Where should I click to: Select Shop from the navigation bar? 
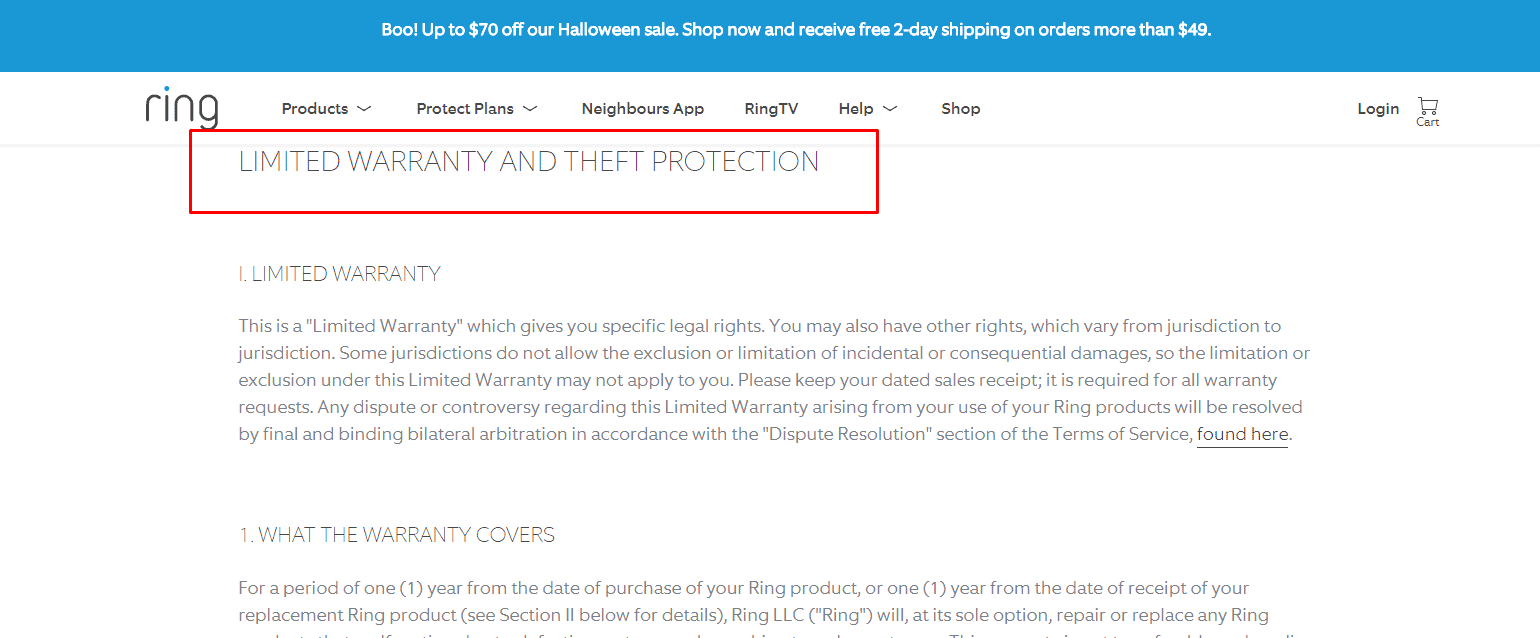point(960,108)
